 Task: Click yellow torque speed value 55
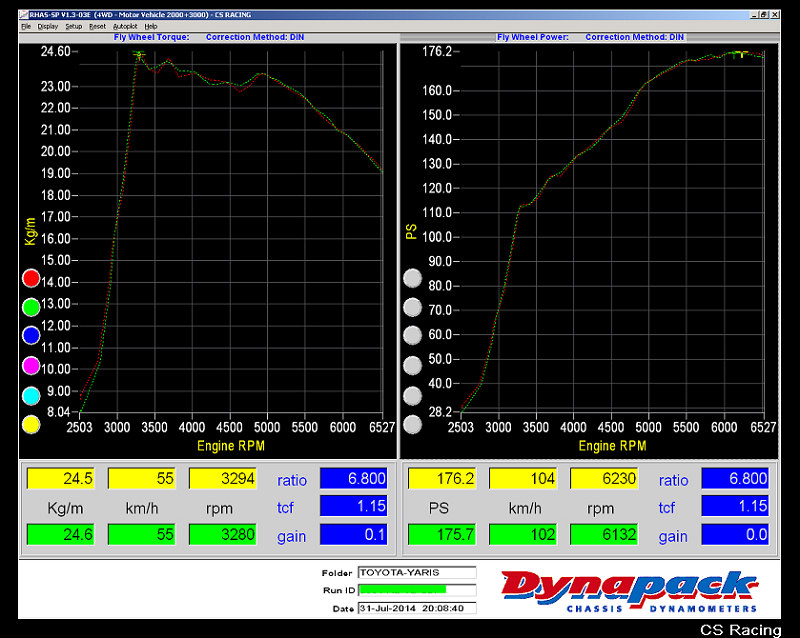tap(142, 478)
